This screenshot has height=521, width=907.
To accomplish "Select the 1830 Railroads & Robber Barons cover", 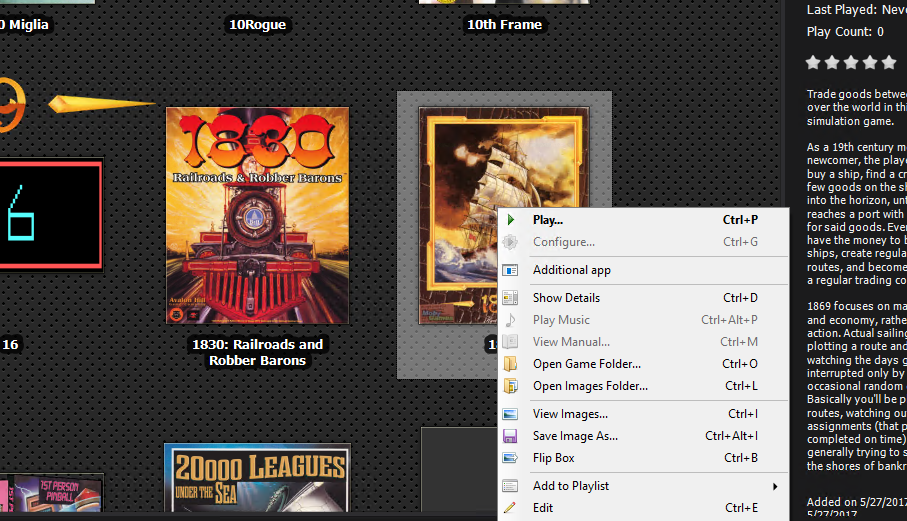I will click(257, 215).
